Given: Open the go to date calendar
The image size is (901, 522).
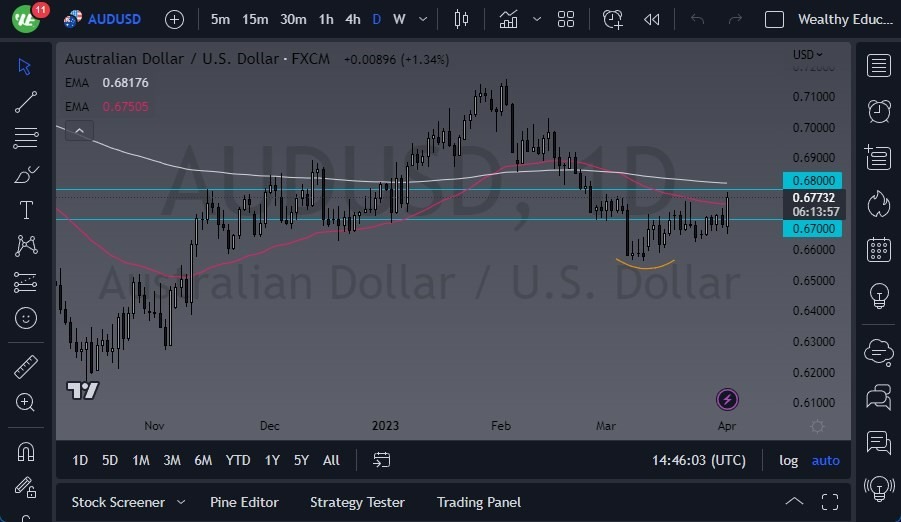Looking at the screenshot, I should click(382, 460).
